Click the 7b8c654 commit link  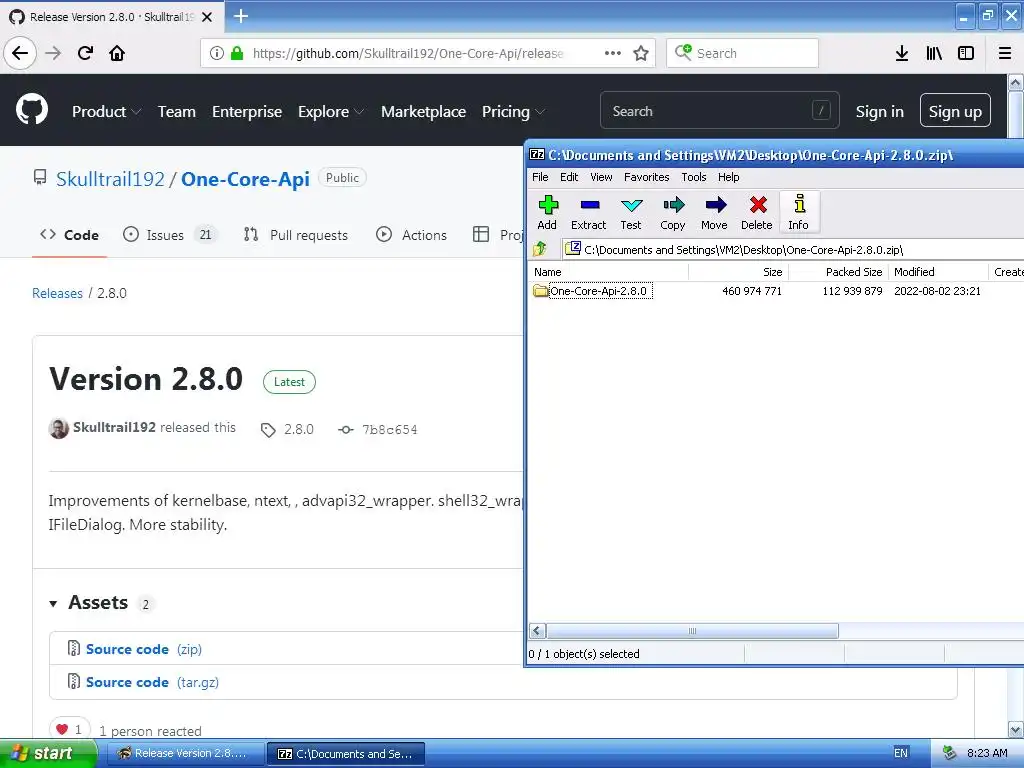[x=389, y=430]
